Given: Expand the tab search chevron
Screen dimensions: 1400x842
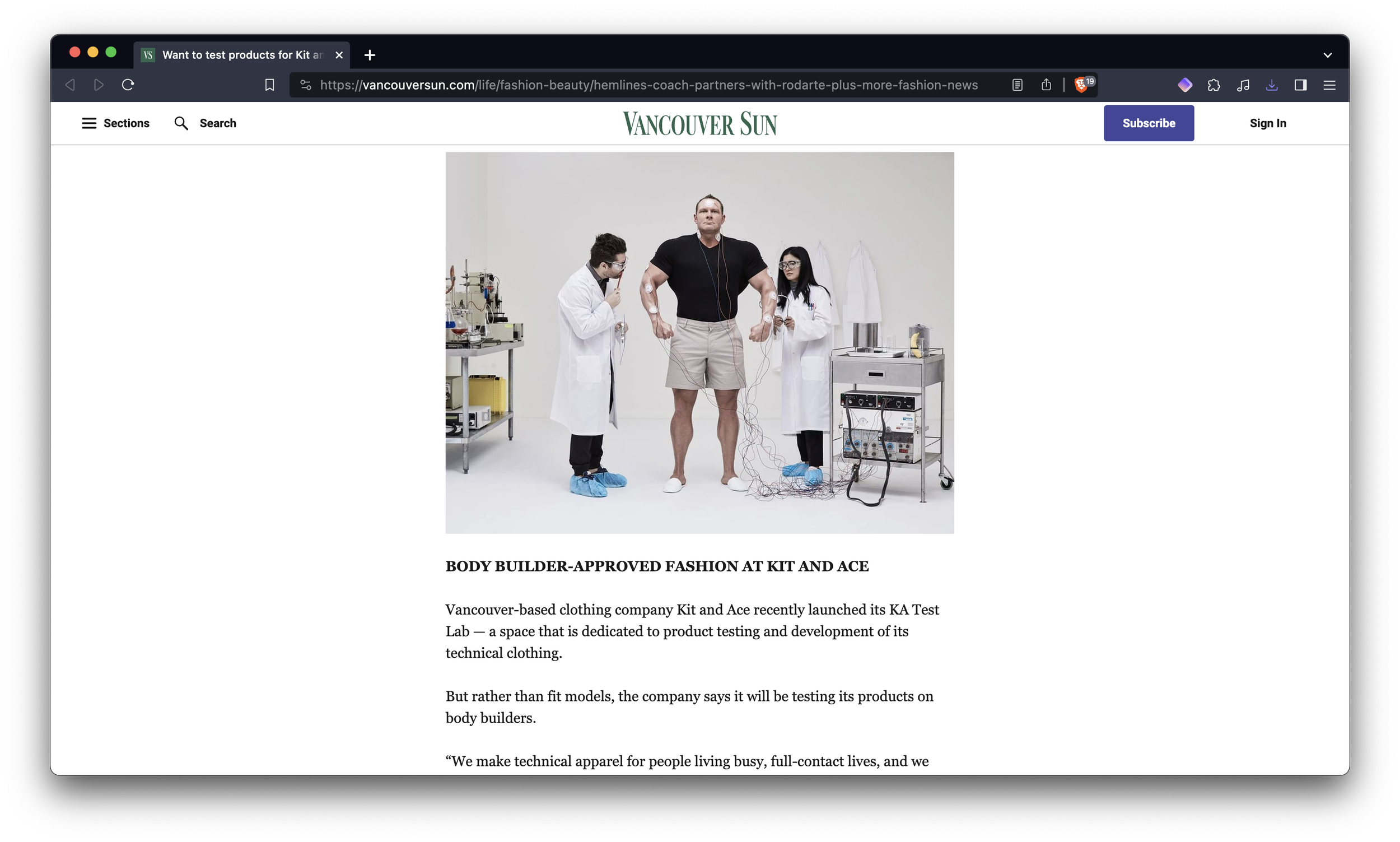Looking at the screenshot, I should 1327,55.
